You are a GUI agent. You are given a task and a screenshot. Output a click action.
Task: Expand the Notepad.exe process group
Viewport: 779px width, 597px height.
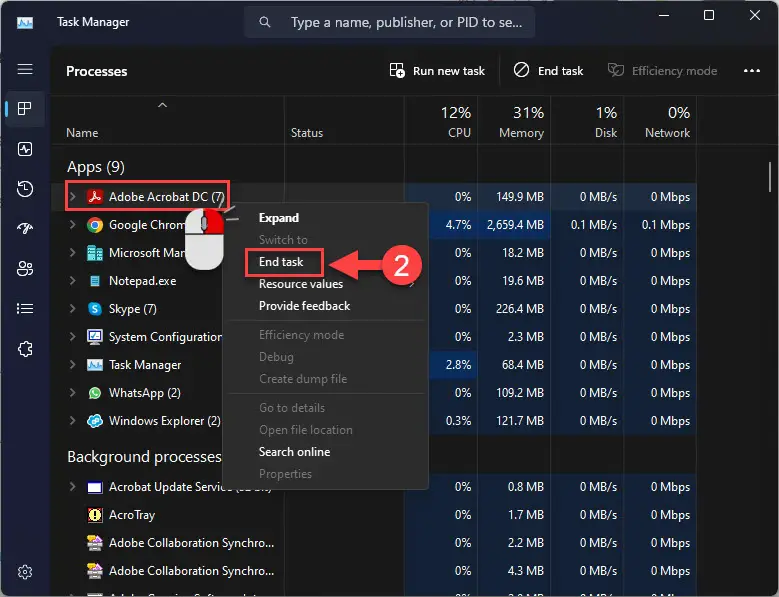(73, 281)
